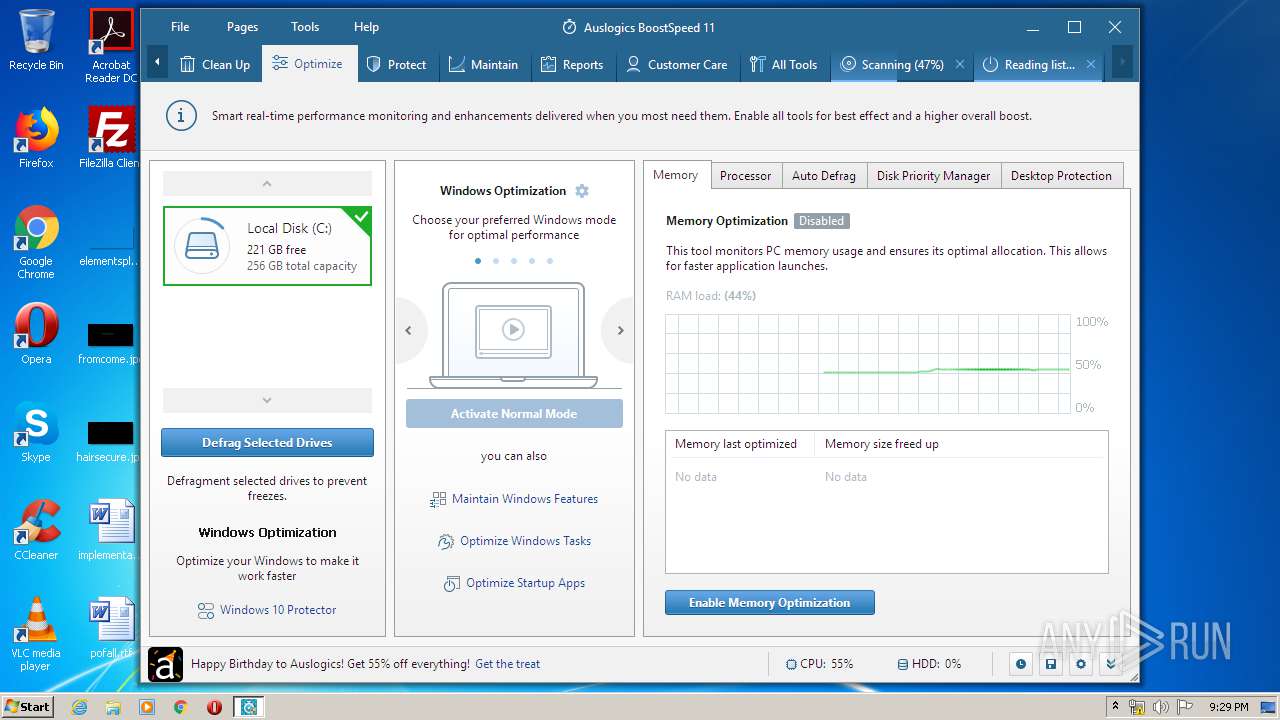Screen dimensions: 1280x720
Task: Show hidden system tray icons
Action: click(x=1115, y=707)
